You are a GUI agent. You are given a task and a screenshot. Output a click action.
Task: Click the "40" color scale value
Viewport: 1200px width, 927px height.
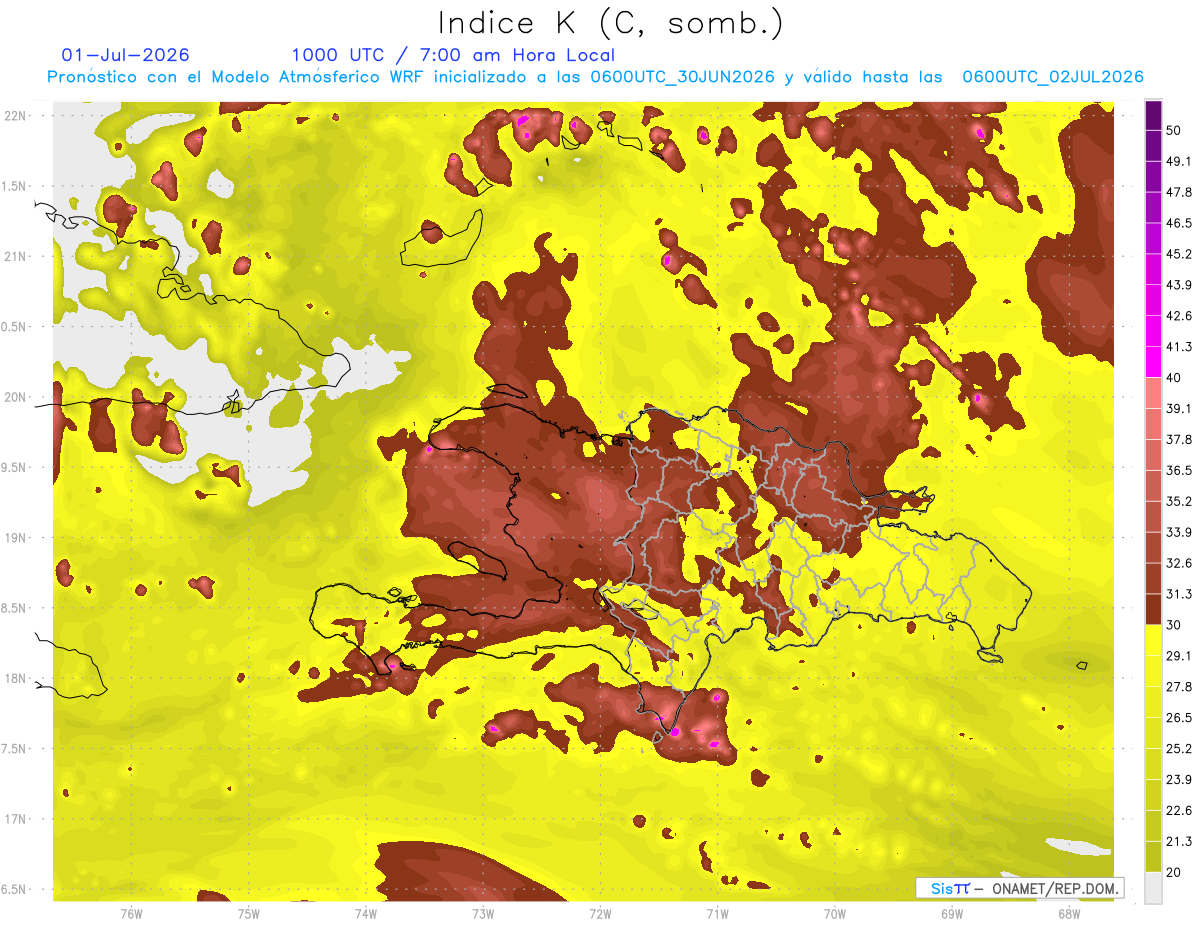[x=1174, y=378]
